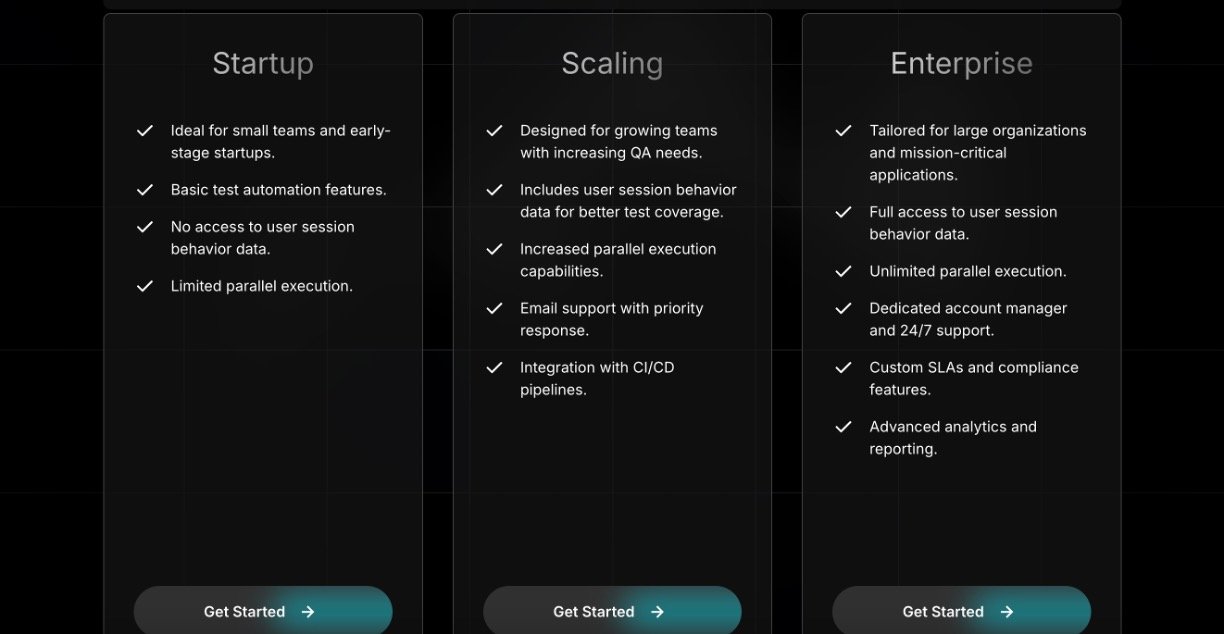Screen dimensions: 1224x634
Task: Select the Startup plan heading
Action: pos(263,63)
